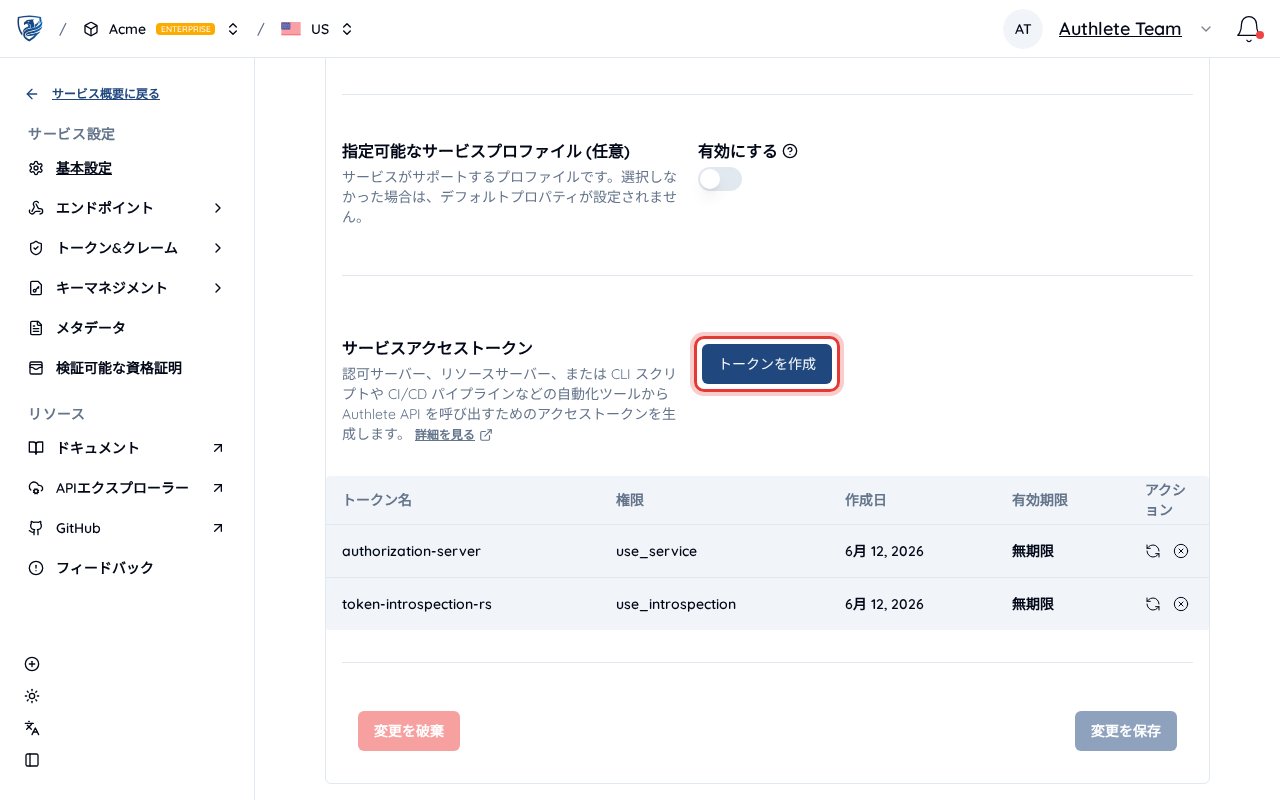Click the ドキュメント book icon
Image resolution: width=1280 pixels, height=800 pixels.
click(x=36, y=448)
